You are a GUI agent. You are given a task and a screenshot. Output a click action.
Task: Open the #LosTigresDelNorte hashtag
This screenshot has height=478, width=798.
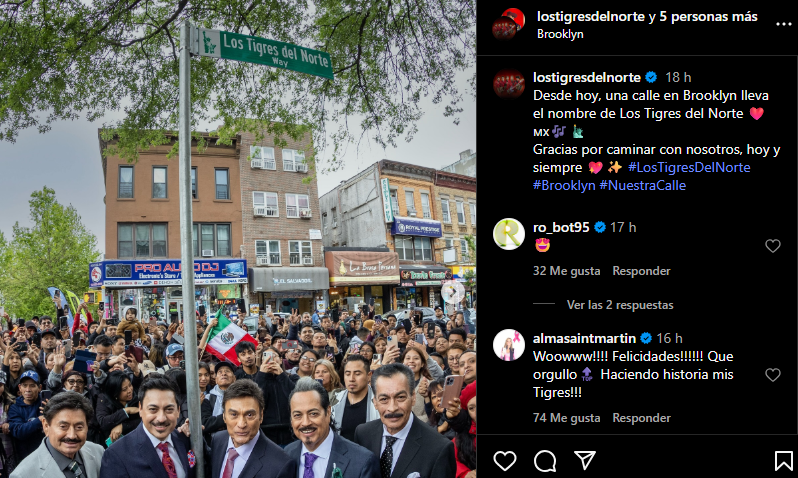(689, 167)
